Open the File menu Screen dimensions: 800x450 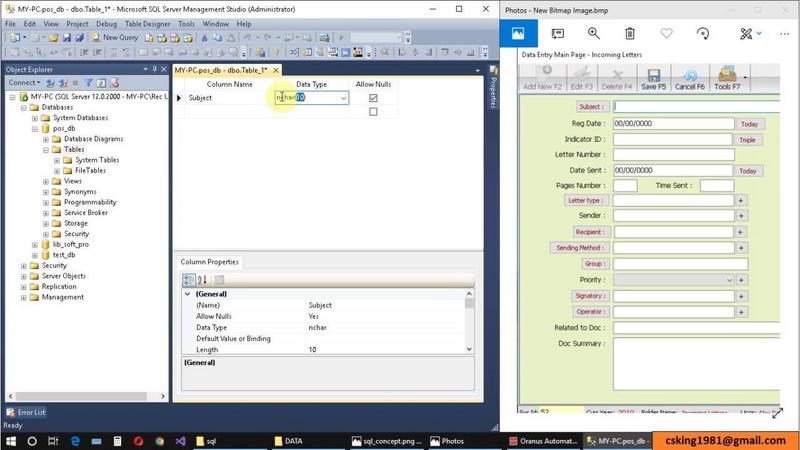(x=10, y=24)
